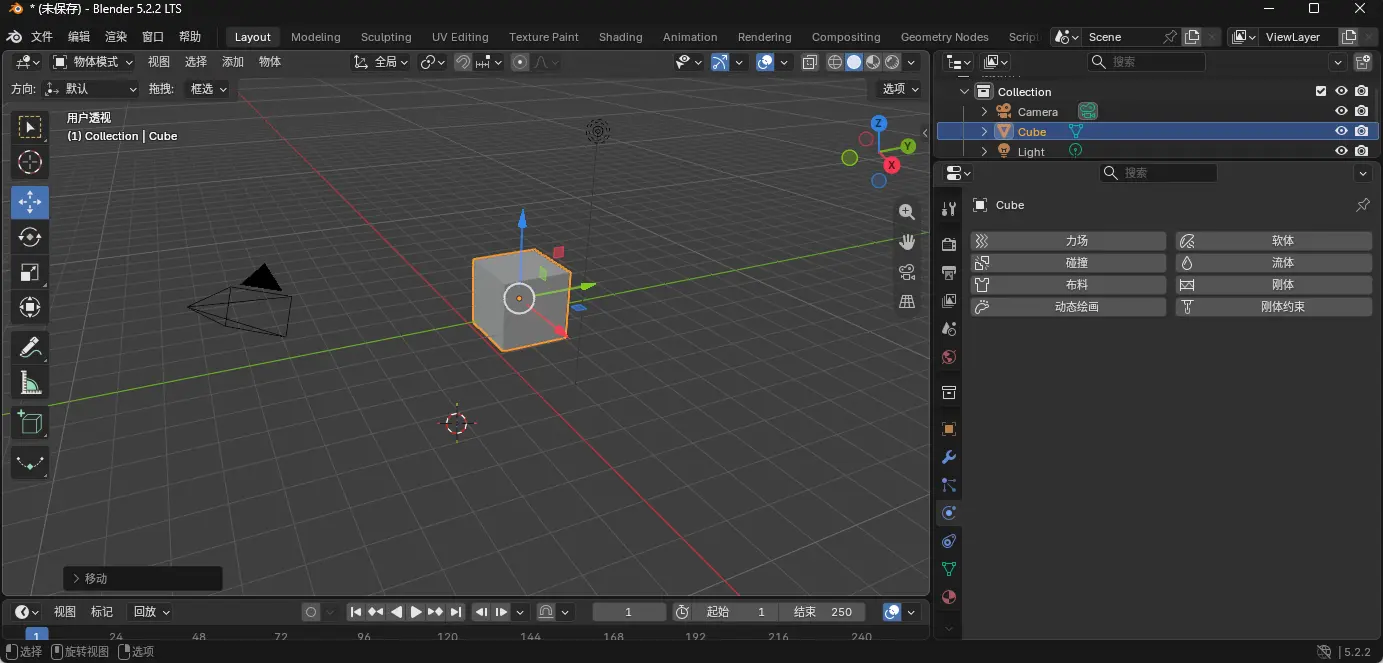Screen dimensions: 1383x663
Task: Toggle camera view icon in viewport
Action: [907, 272]
